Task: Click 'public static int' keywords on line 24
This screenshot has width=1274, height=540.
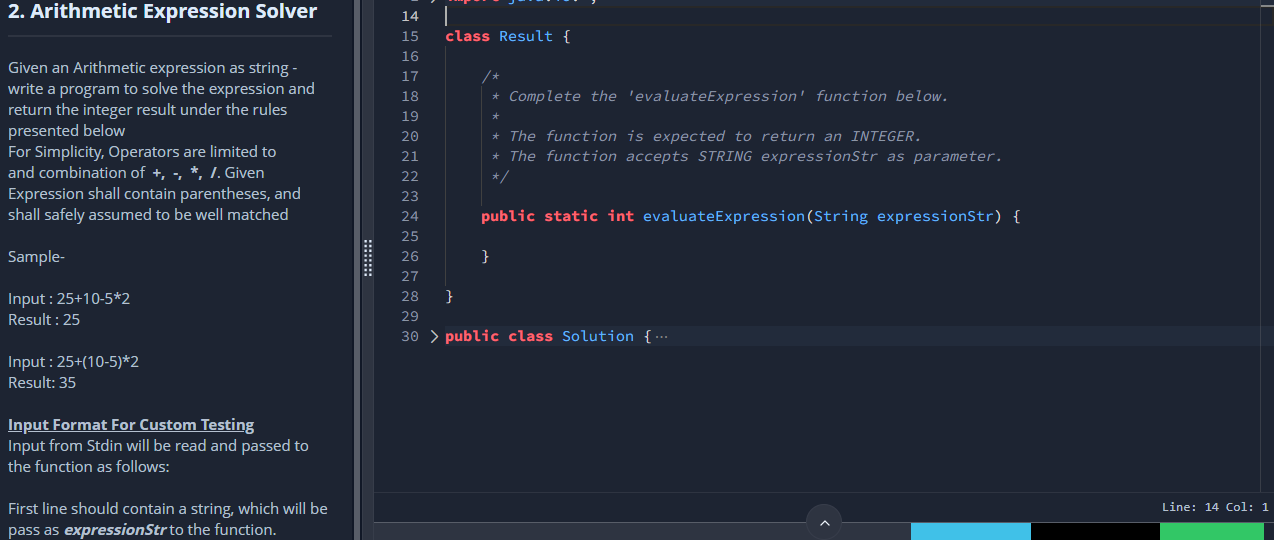Action: coord(557,216)
